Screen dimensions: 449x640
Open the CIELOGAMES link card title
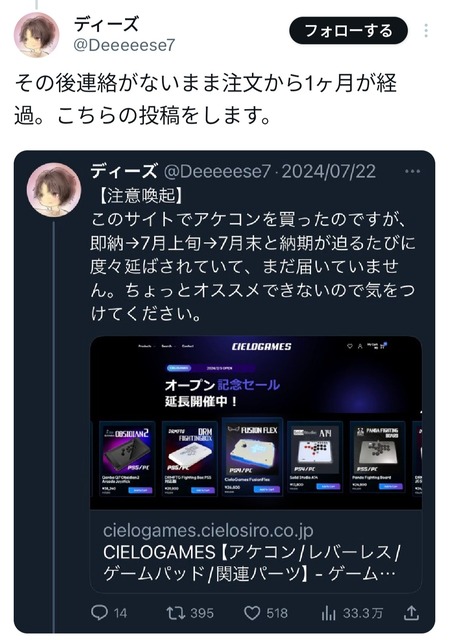click(x=252, y=563)
